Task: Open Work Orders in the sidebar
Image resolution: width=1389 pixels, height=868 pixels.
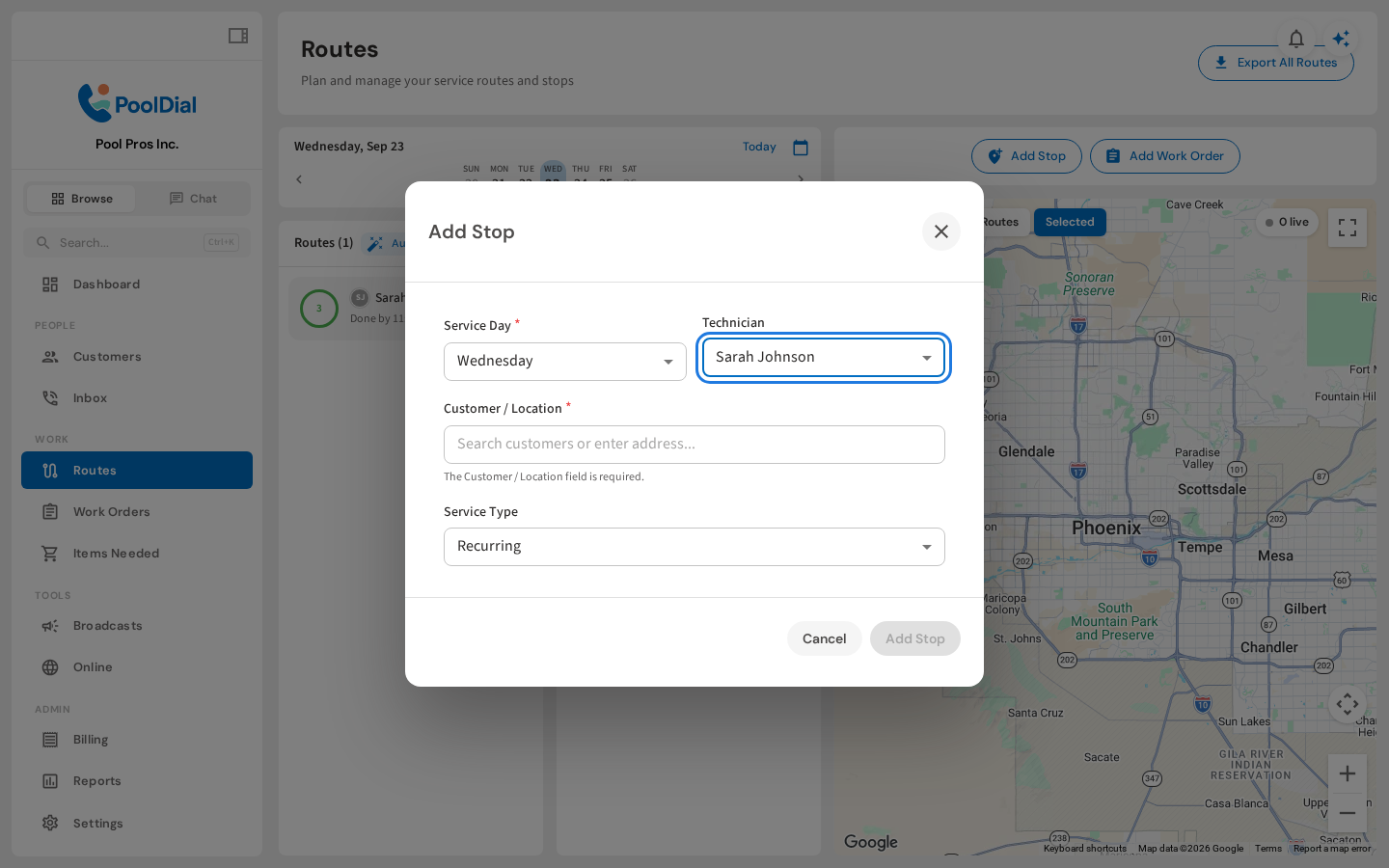Action: tap(137, 512)
